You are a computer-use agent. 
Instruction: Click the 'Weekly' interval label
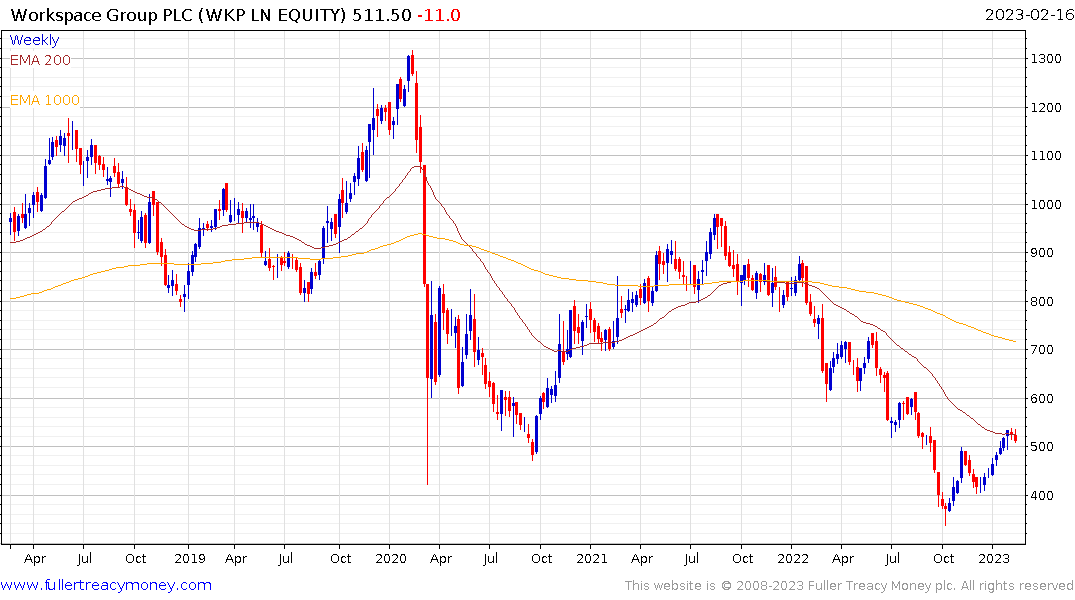coord(34,40)
